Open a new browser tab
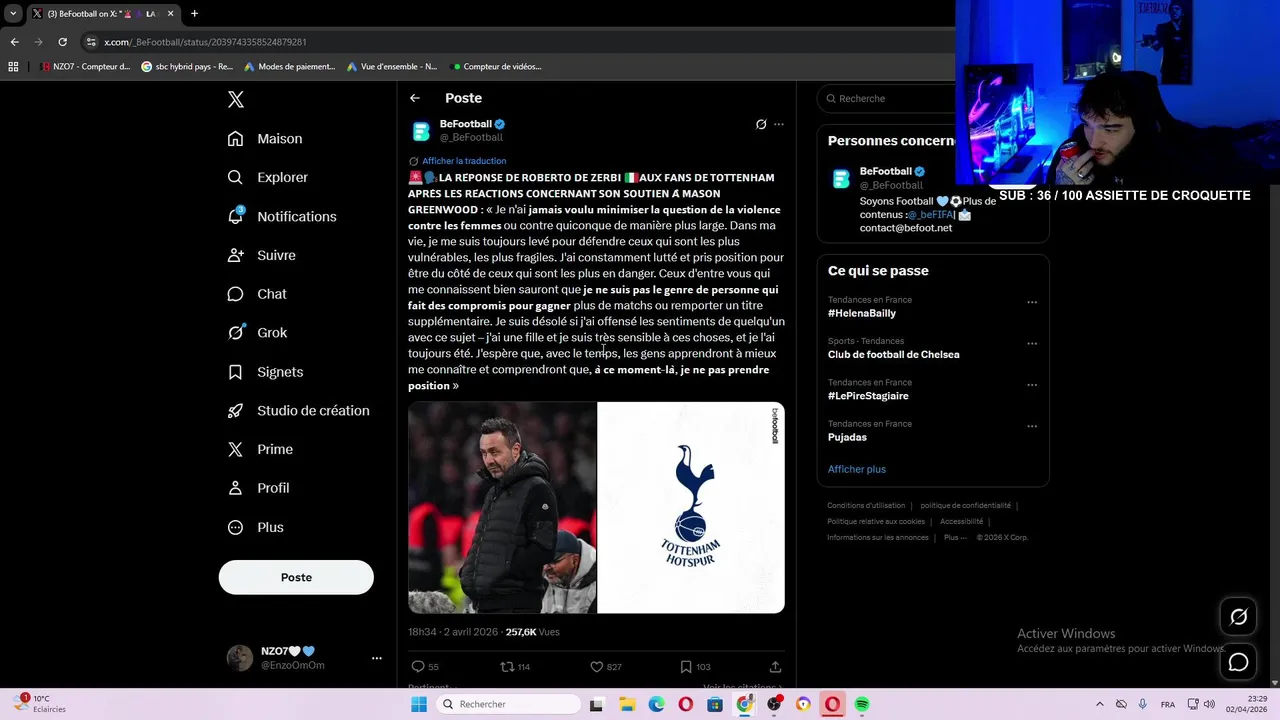 [x=194, y=14]
